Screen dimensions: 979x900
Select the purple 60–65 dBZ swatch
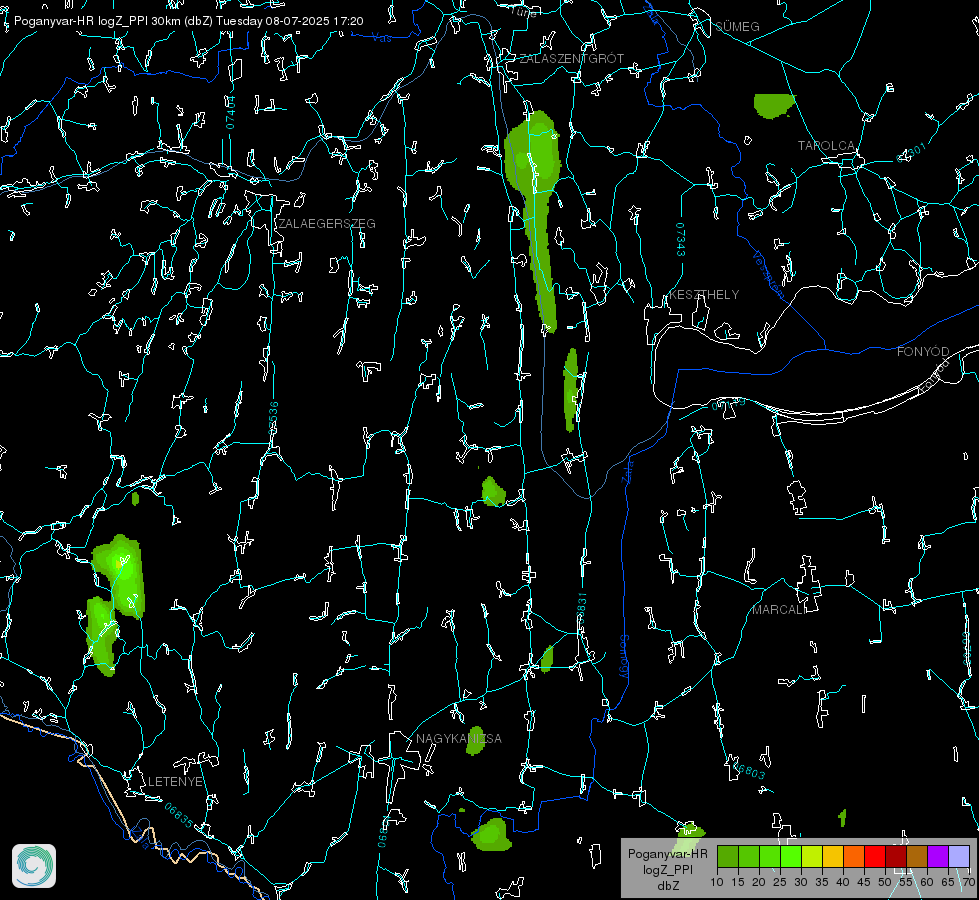[938, 856]
